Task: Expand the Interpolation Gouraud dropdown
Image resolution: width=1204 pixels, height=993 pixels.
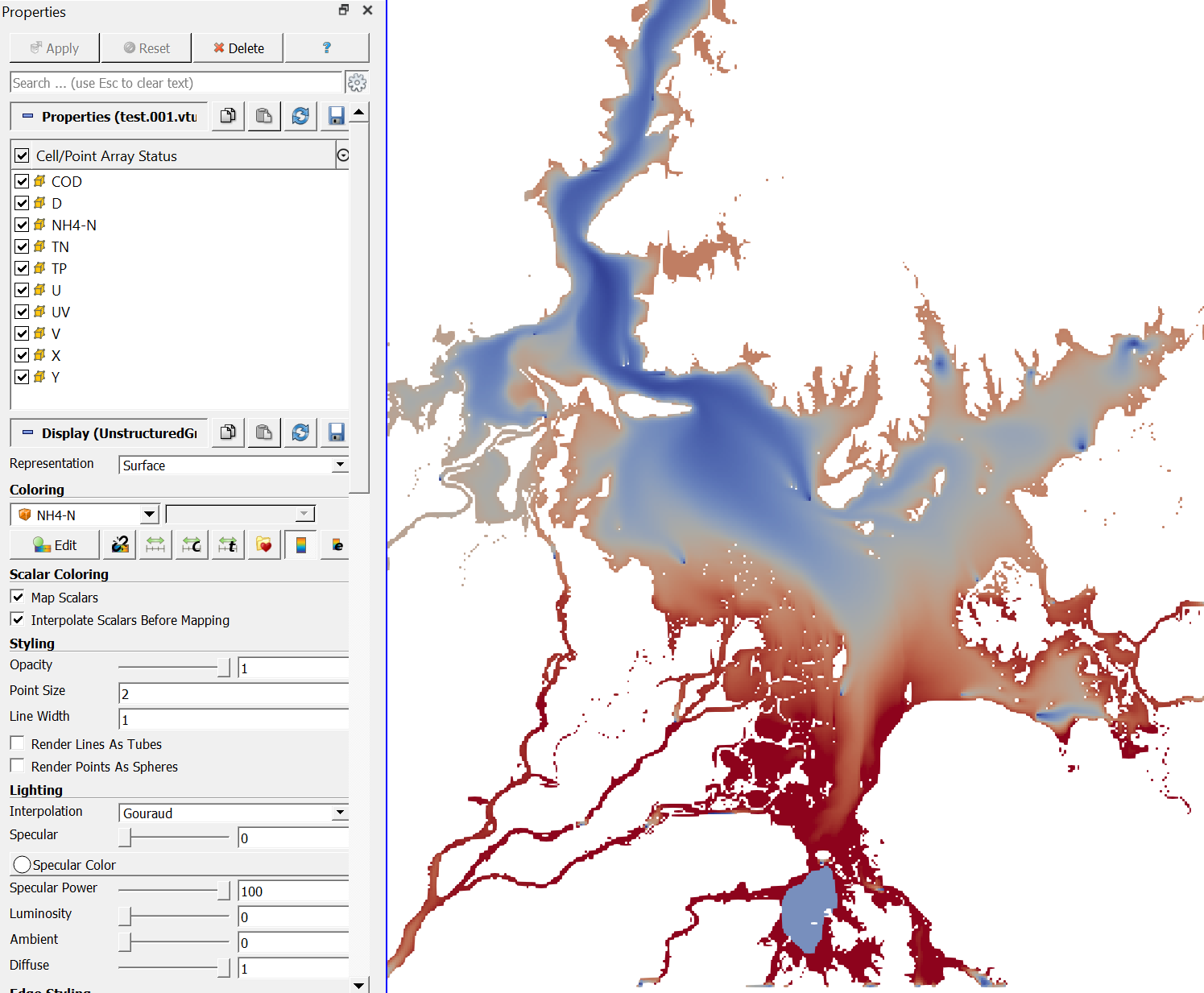Action: pyautogui.click(x=234, y=813)
